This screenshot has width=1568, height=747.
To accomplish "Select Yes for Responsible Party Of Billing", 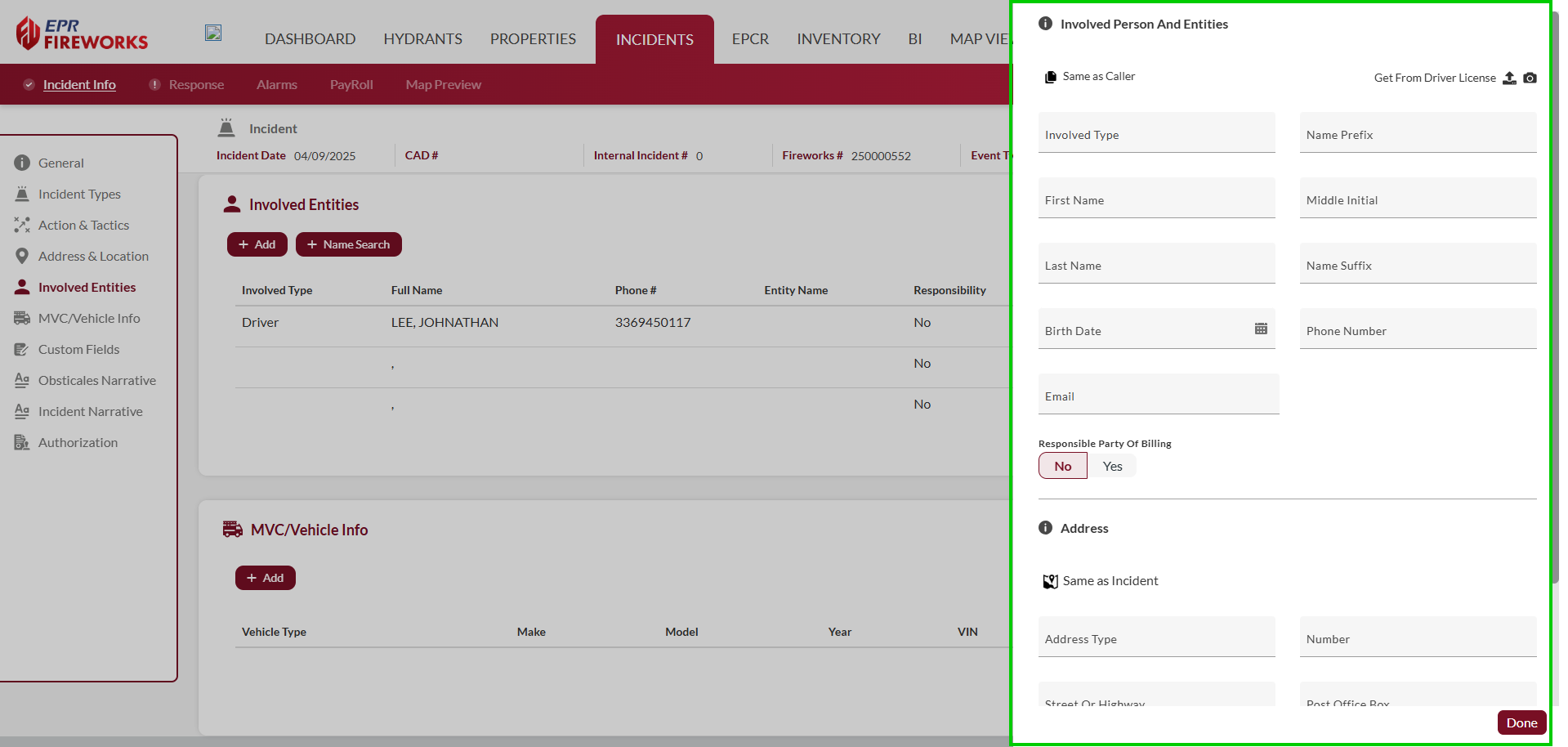I will [x=1112, y=466].
